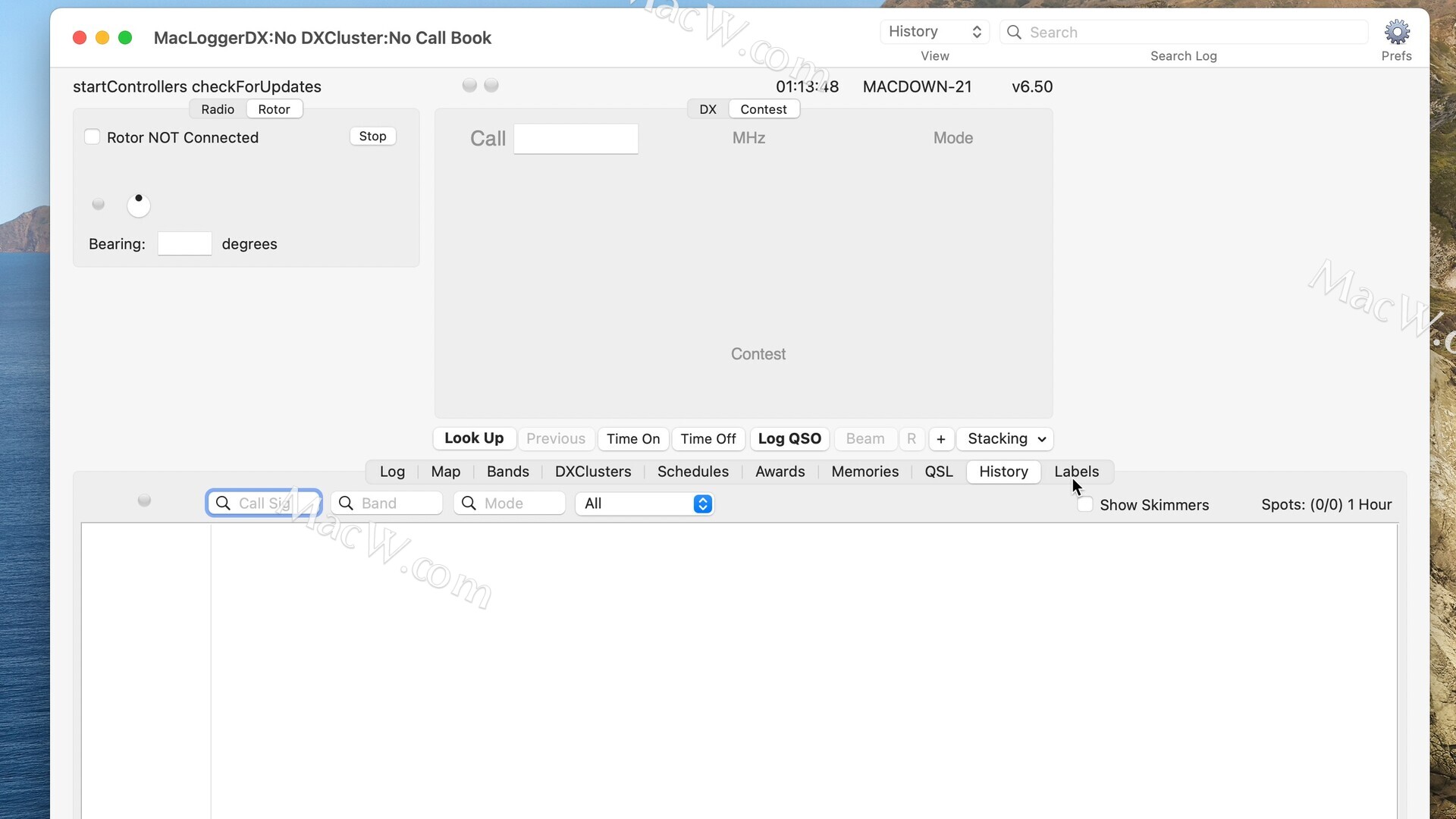Focus the Bearing degrees field
The width and height of the screenshot is (1456, 819).
pos(184,244)
